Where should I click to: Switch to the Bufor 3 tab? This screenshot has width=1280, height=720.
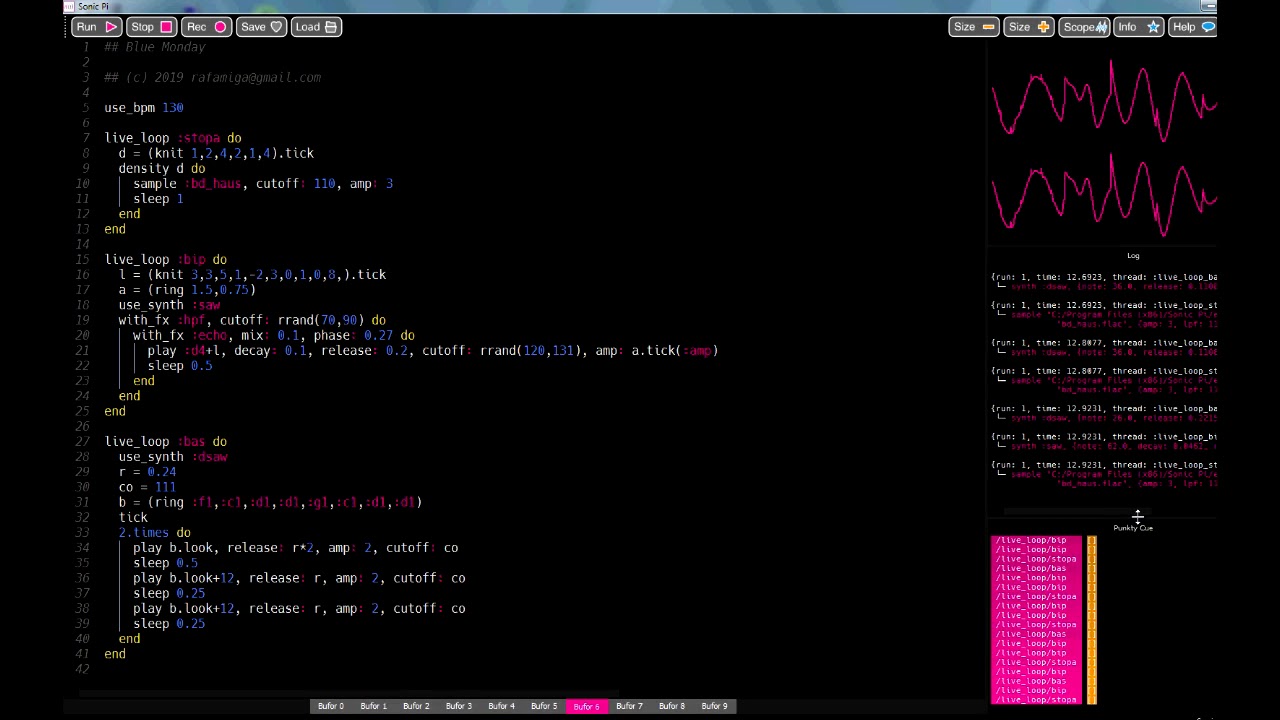point(459,706)
